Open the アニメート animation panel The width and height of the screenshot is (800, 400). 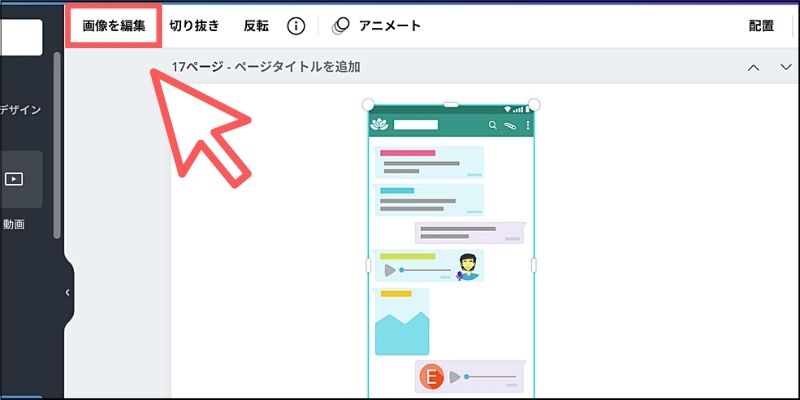(376, 26)
